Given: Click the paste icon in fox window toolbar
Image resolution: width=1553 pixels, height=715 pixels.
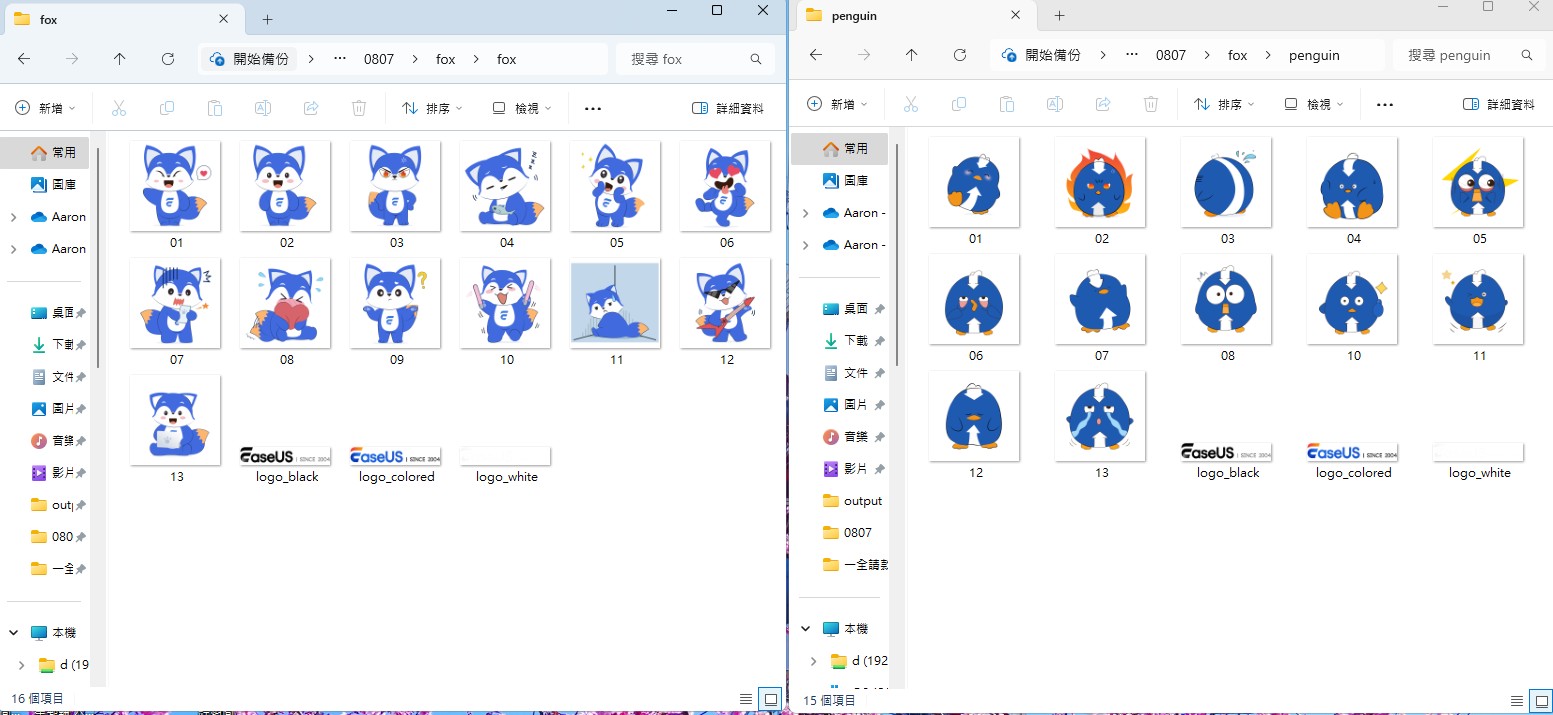Looking at the screenshot, I should [x=215, y=108].
